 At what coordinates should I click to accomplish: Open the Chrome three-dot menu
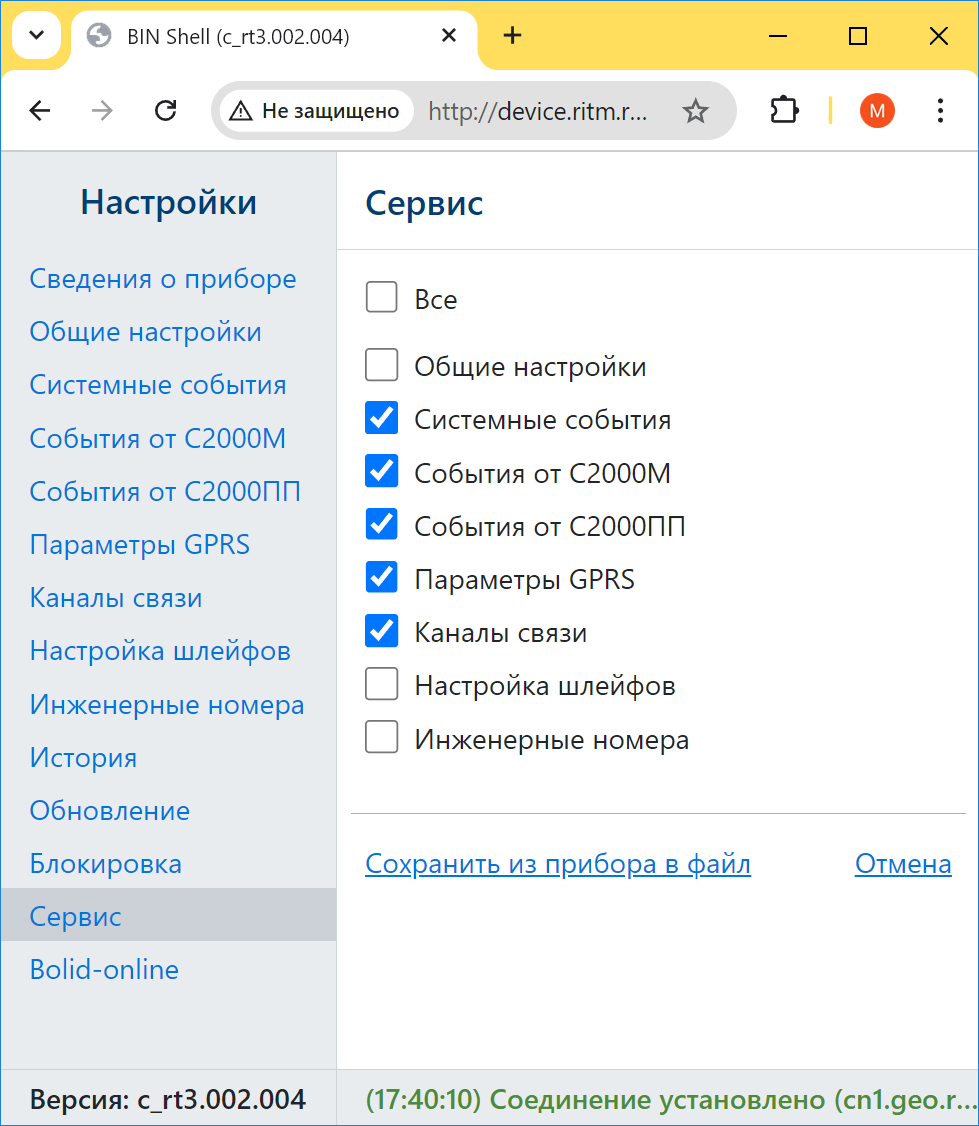pyautogui.click(x=940, y=111)
